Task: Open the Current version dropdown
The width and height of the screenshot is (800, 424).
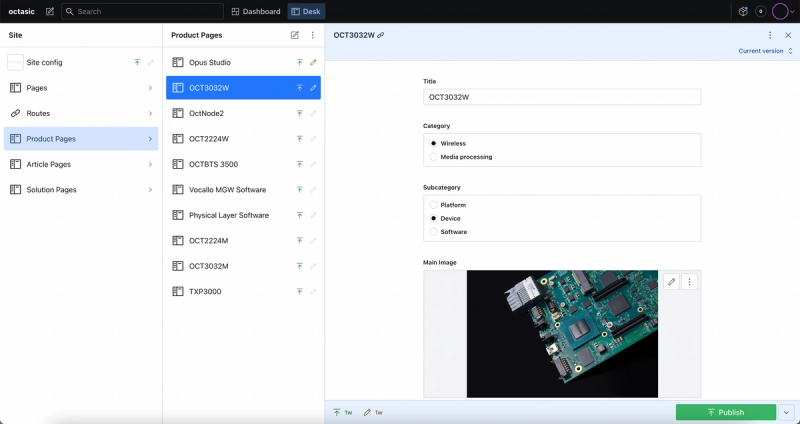Action: click(766, 51)
